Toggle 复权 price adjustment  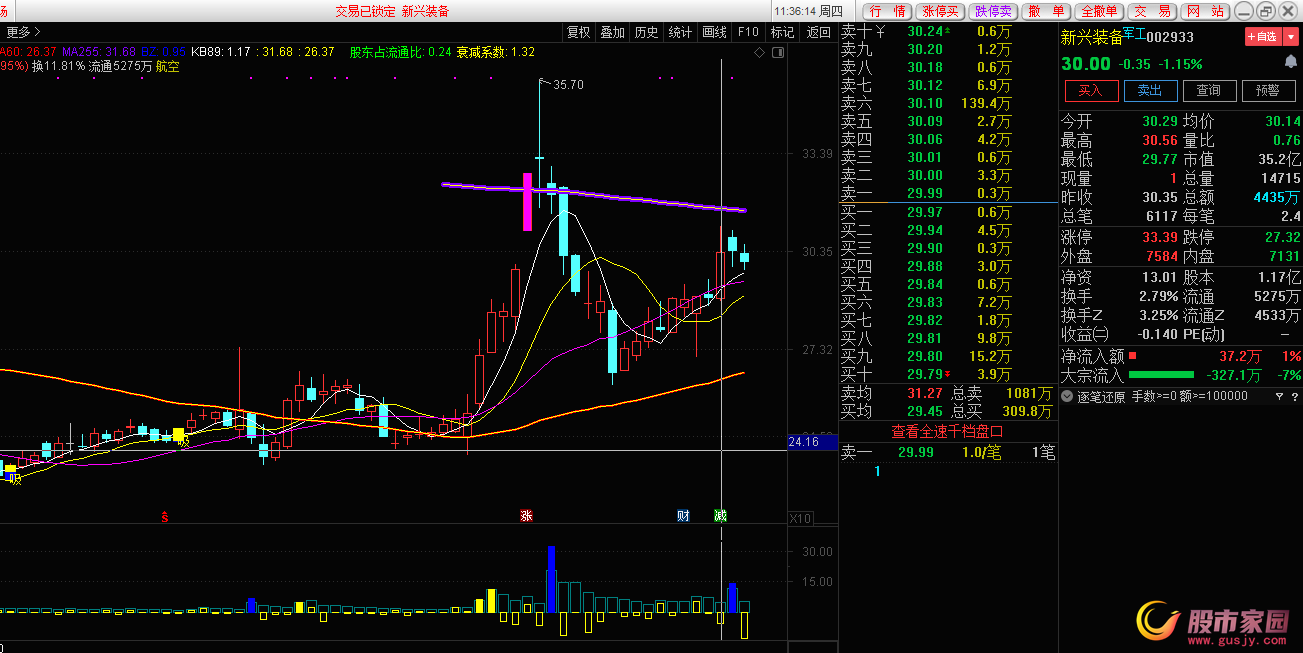pos(579,32)
